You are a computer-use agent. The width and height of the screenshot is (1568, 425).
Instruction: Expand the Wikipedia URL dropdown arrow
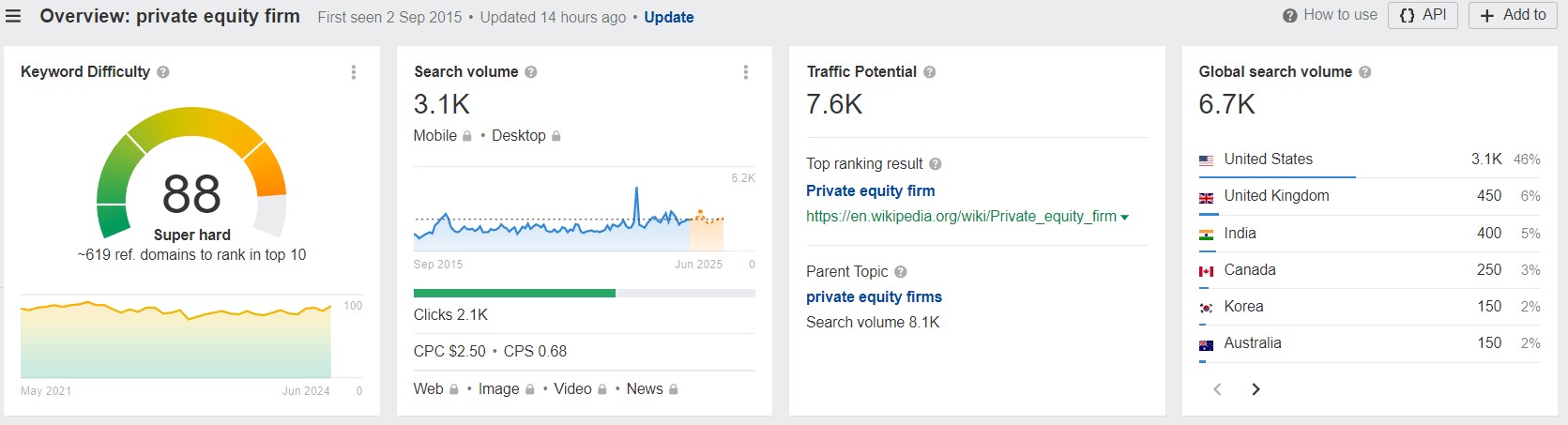coord(1125,218)
